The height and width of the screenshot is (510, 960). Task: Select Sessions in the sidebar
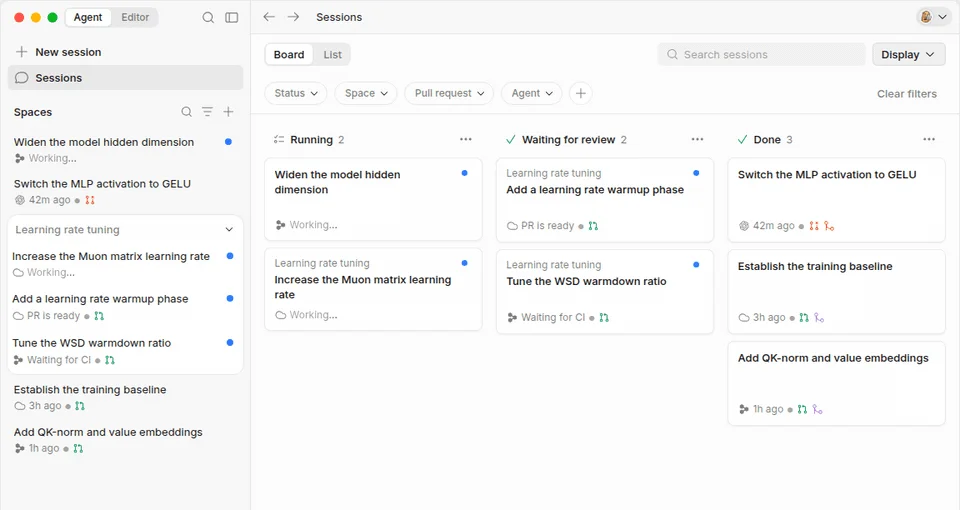point(126,78)
